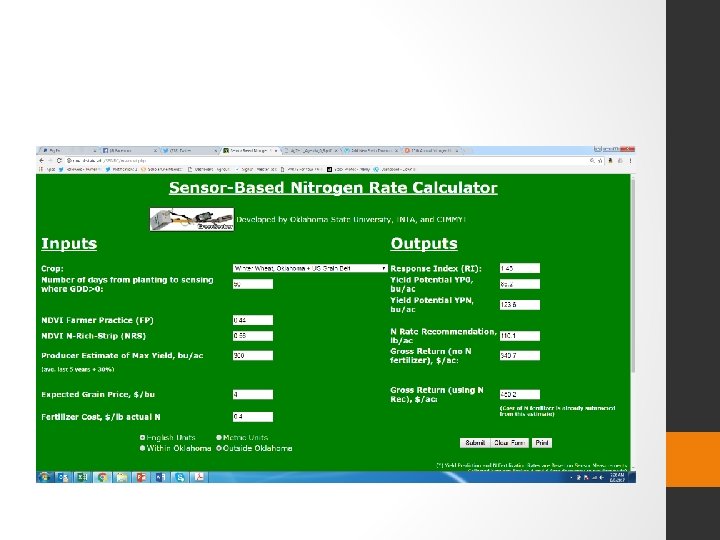
Task: Click the Clear Form button
Action: tap(510, 443)
